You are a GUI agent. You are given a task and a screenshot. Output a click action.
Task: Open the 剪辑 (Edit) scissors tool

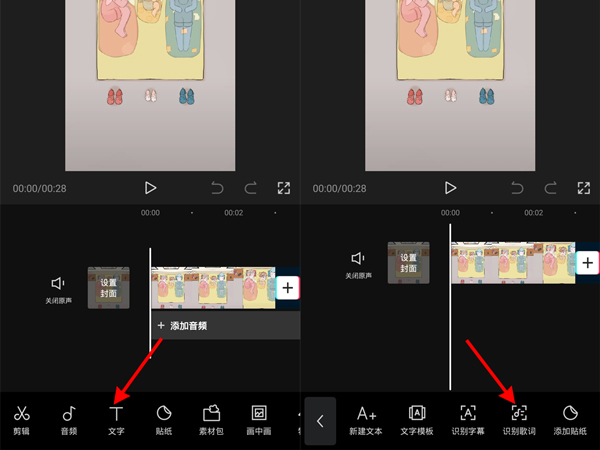[x=22, y=420]
